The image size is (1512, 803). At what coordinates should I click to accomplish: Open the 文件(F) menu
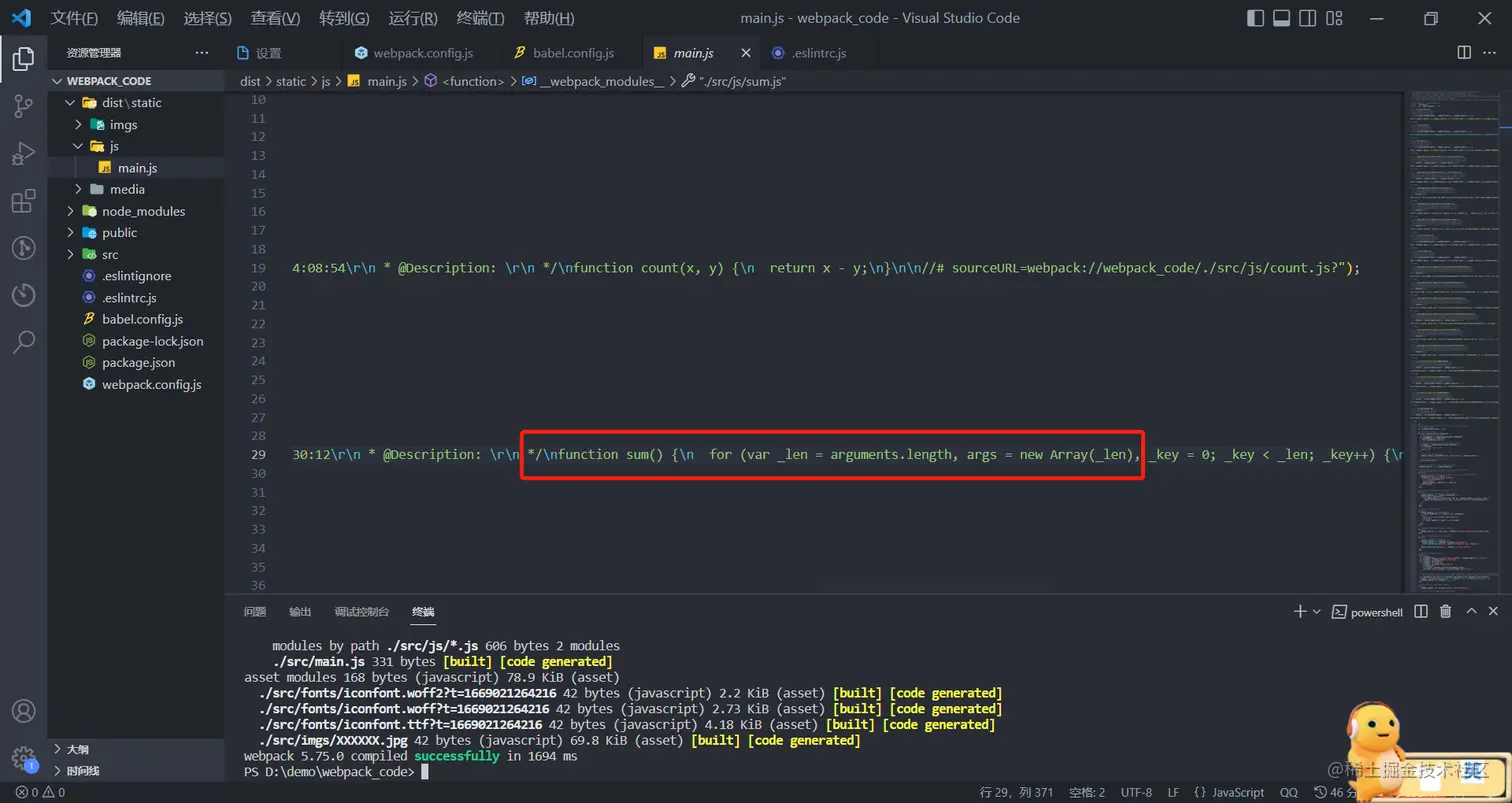pyautogui.click(x=74, y=18)
